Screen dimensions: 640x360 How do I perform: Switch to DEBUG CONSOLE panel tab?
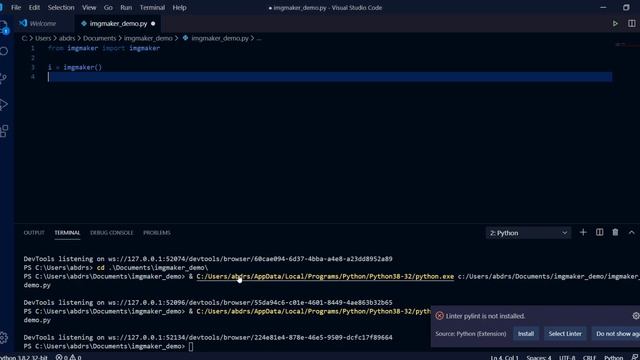click(111, 233)
